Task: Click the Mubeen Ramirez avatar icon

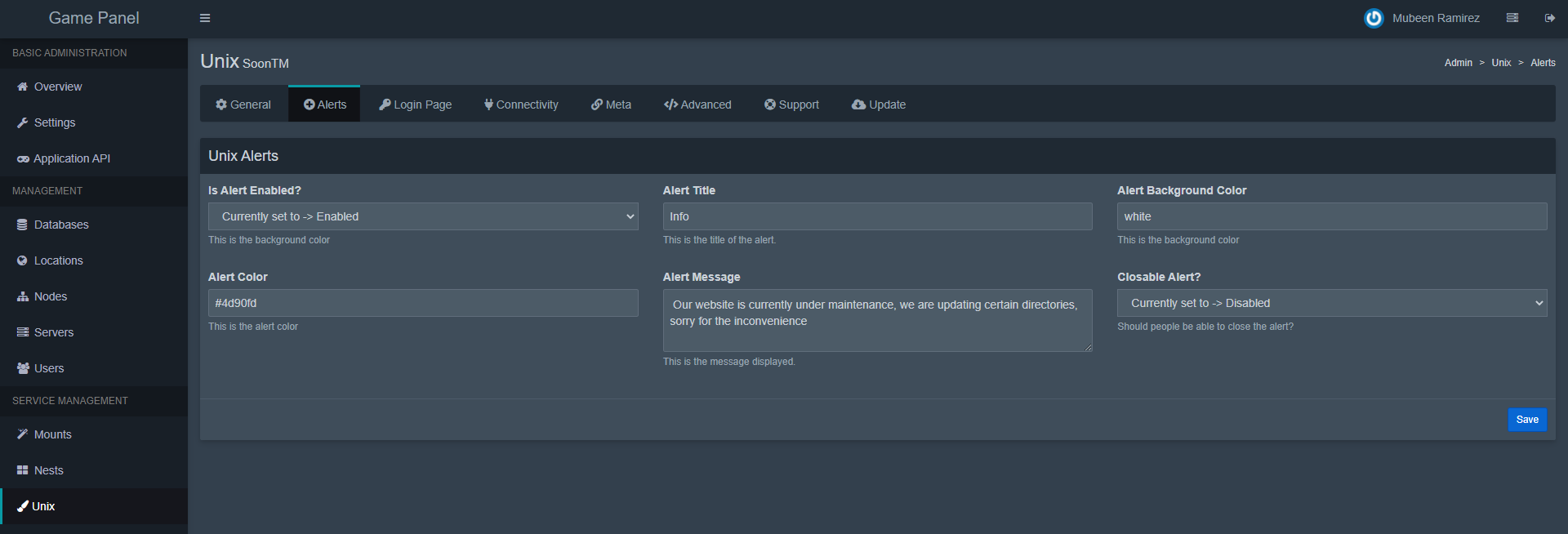Action: [x=1374, y=18]
